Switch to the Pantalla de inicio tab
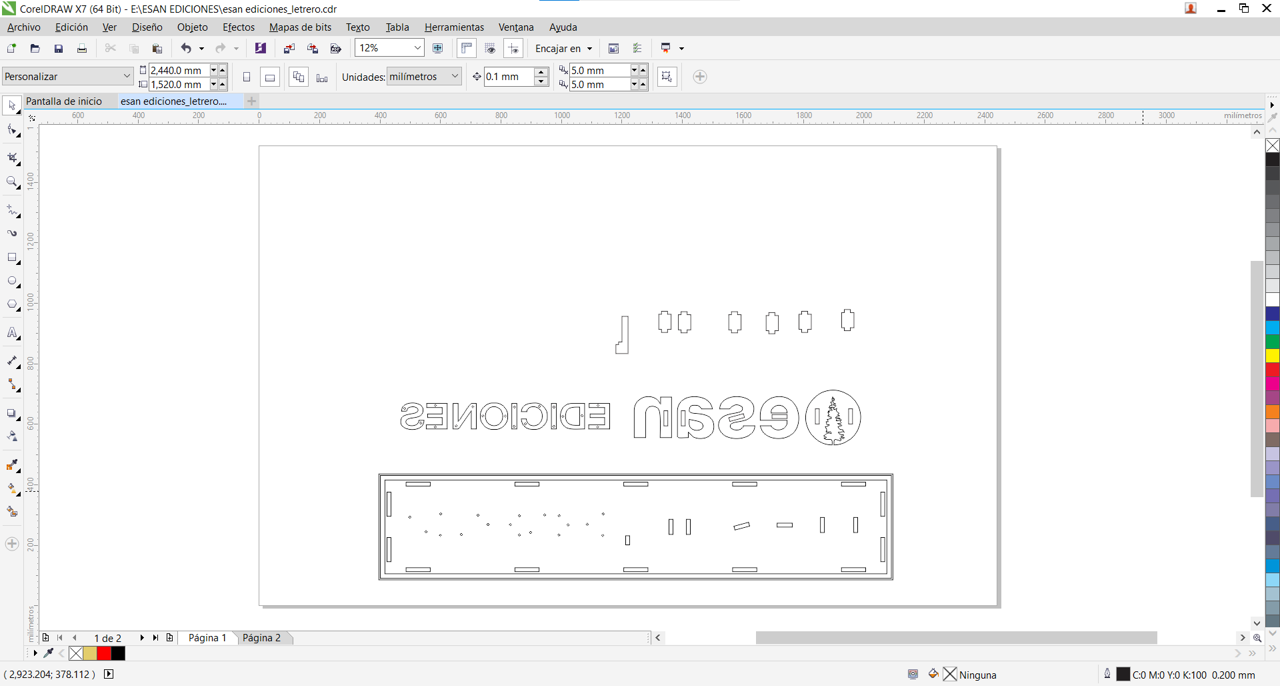The image size is (1280, 686). 64,101
